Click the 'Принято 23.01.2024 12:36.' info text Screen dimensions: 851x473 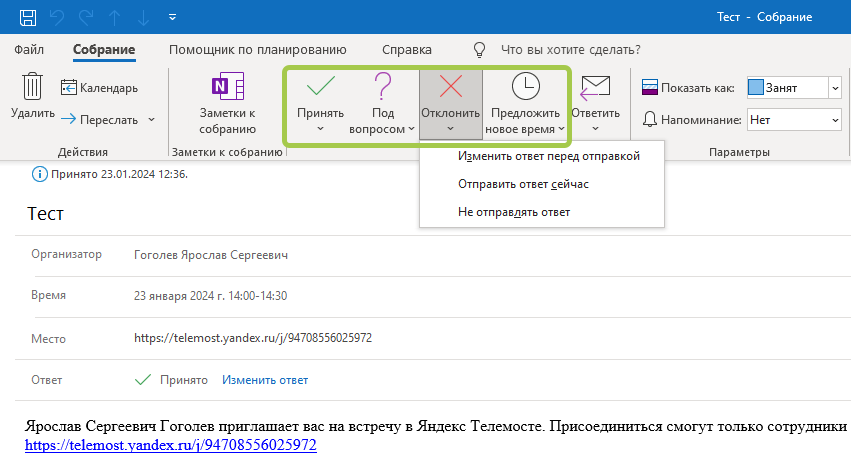click(119, 174)
